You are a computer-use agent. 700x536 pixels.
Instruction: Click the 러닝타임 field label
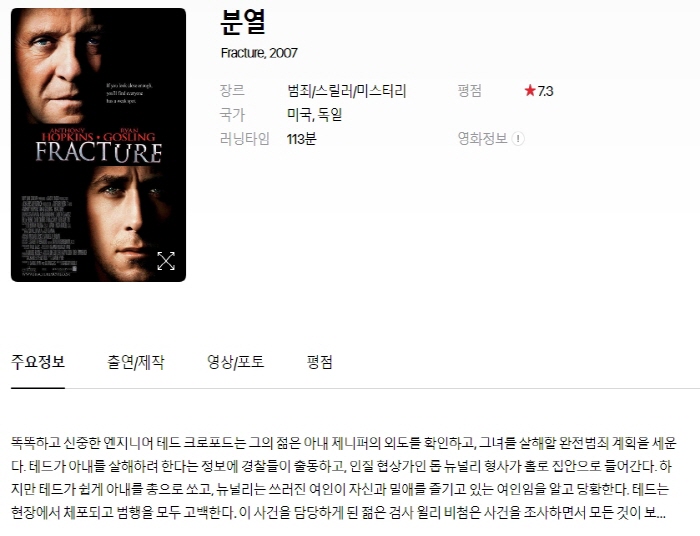(x=245, y=139)
